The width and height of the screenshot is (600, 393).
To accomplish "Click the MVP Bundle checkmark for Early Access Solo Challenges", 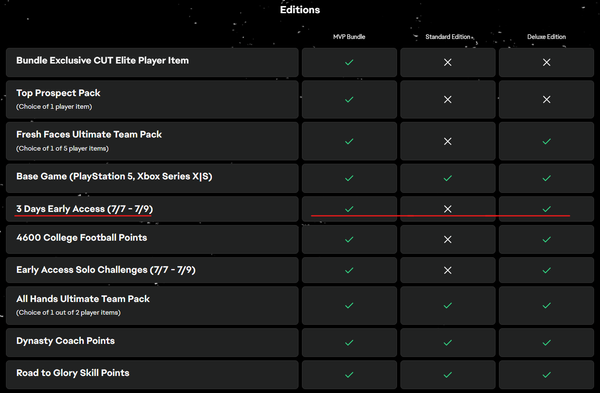I will coord(349,271).
